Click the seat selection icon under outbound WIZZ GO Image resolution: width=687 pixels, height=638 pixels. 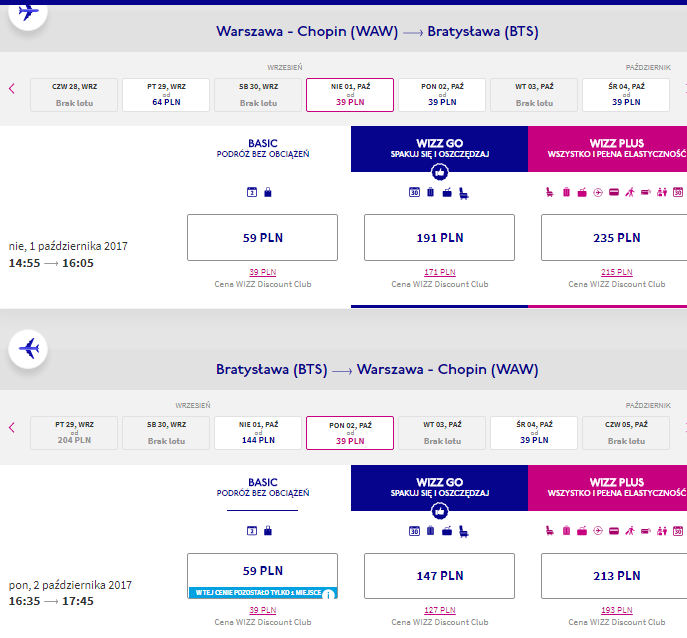[x=464, y=193]
